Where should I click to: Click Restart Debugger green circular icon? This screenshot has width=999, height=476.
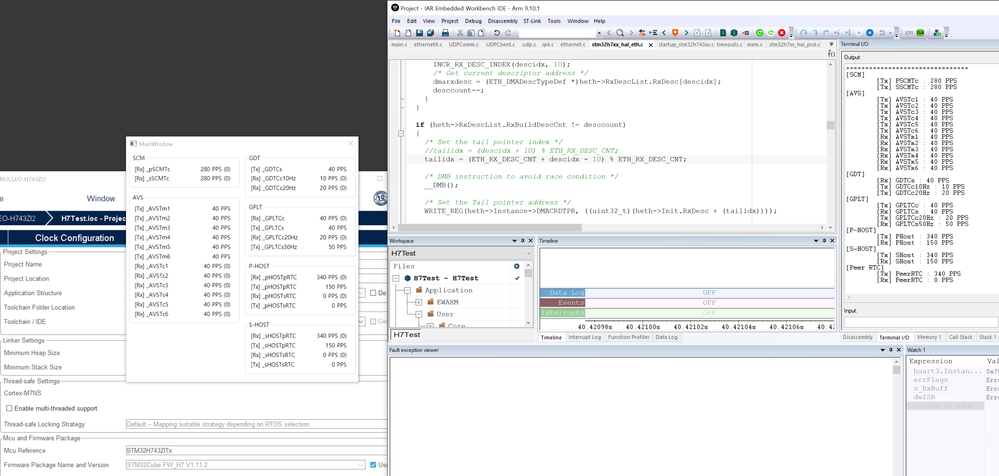pyautogui.click(x=771, y=32)
